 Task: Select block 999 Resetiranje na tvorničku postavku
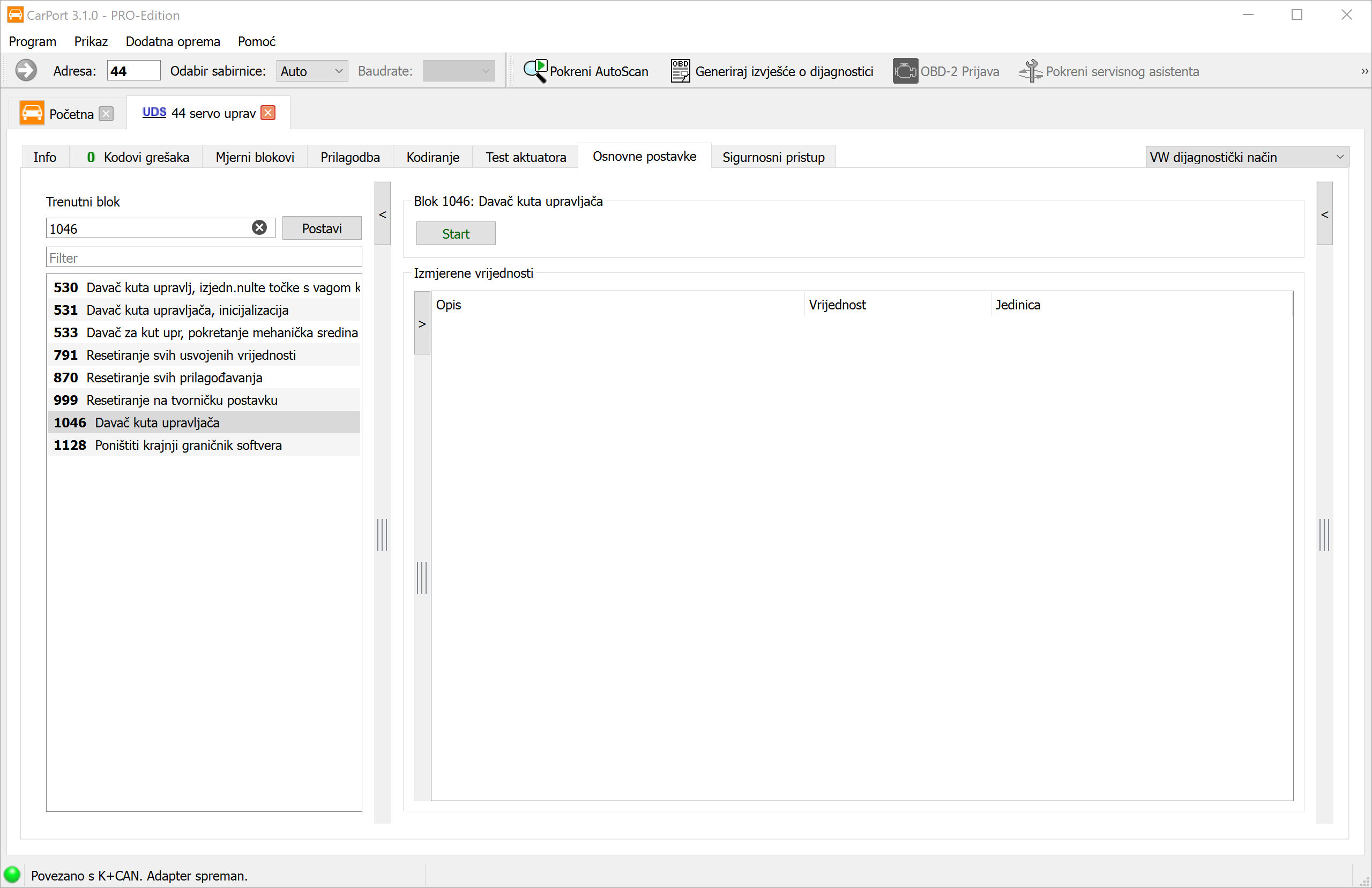click(x=204, y=399)
